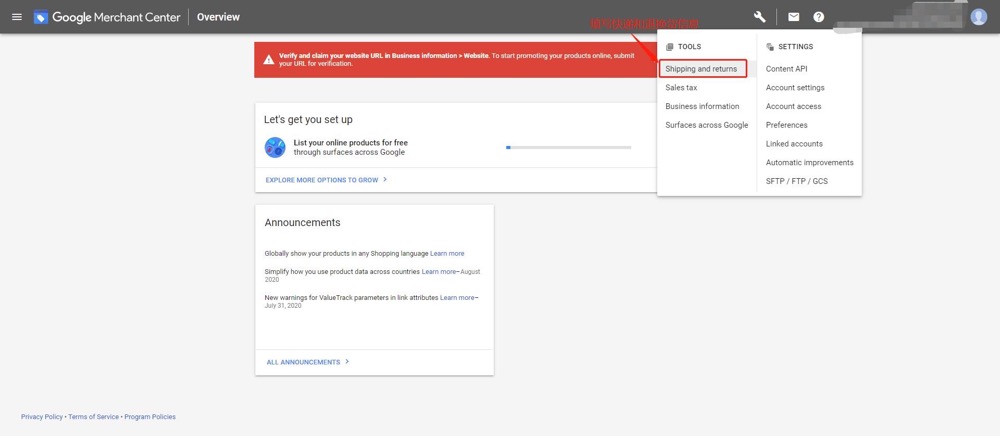Viewport: 1000px width, 436px height.
Task: Open Automatic improvements
Action: point(809,163)
